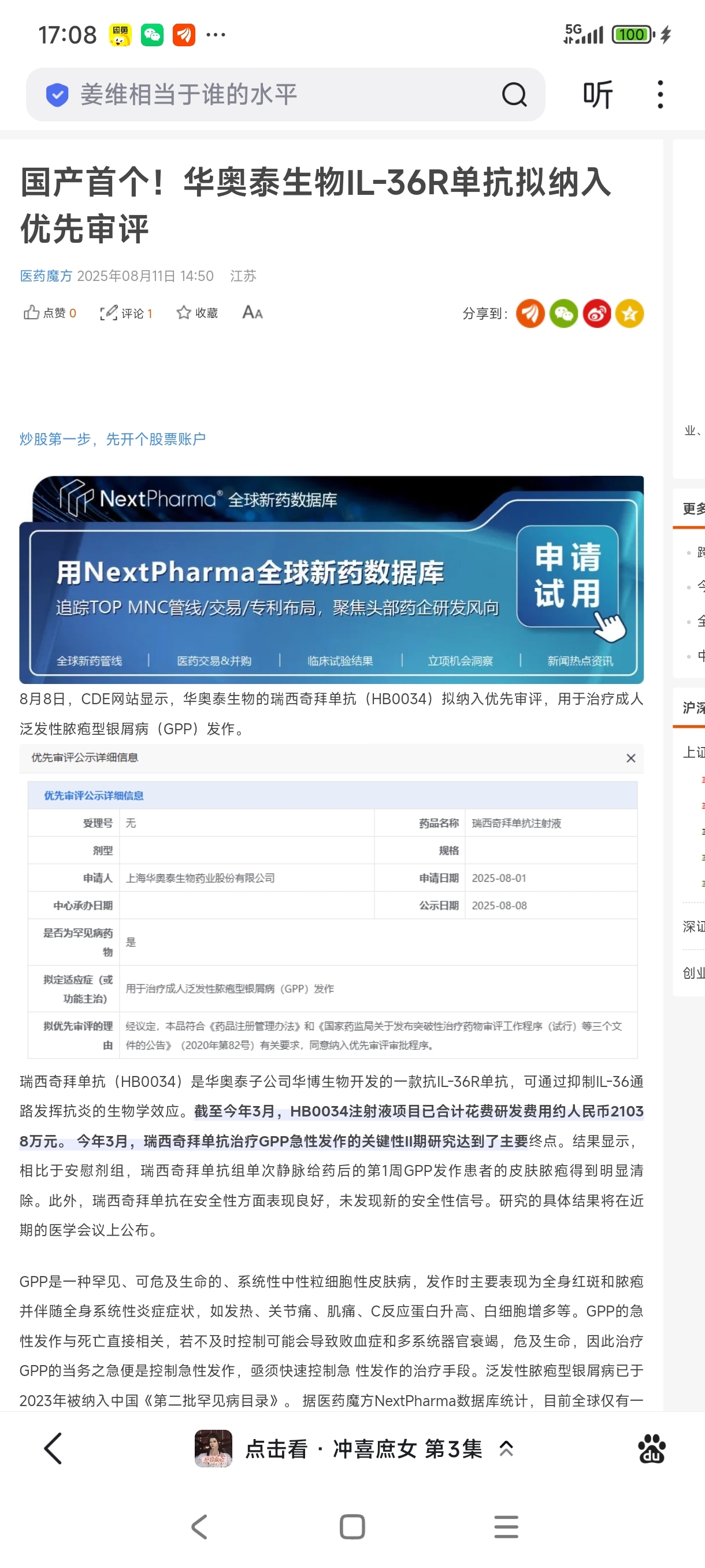Share to WeChat via green icon
Image resolution: width=705 pixels, height=1568 pixels.
tap(563, 313)
